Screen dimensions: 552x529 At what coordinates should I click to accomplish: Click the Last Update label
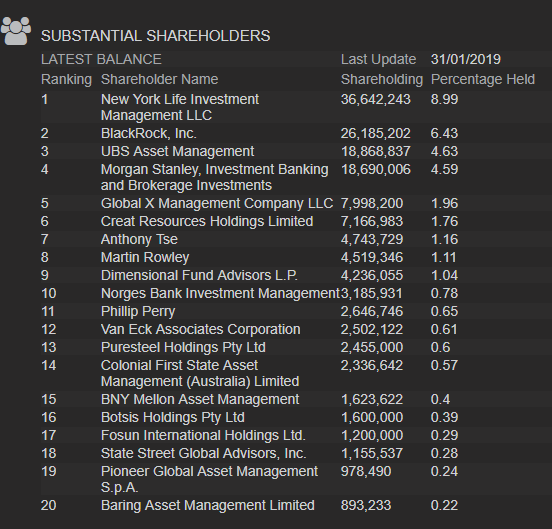378,59
